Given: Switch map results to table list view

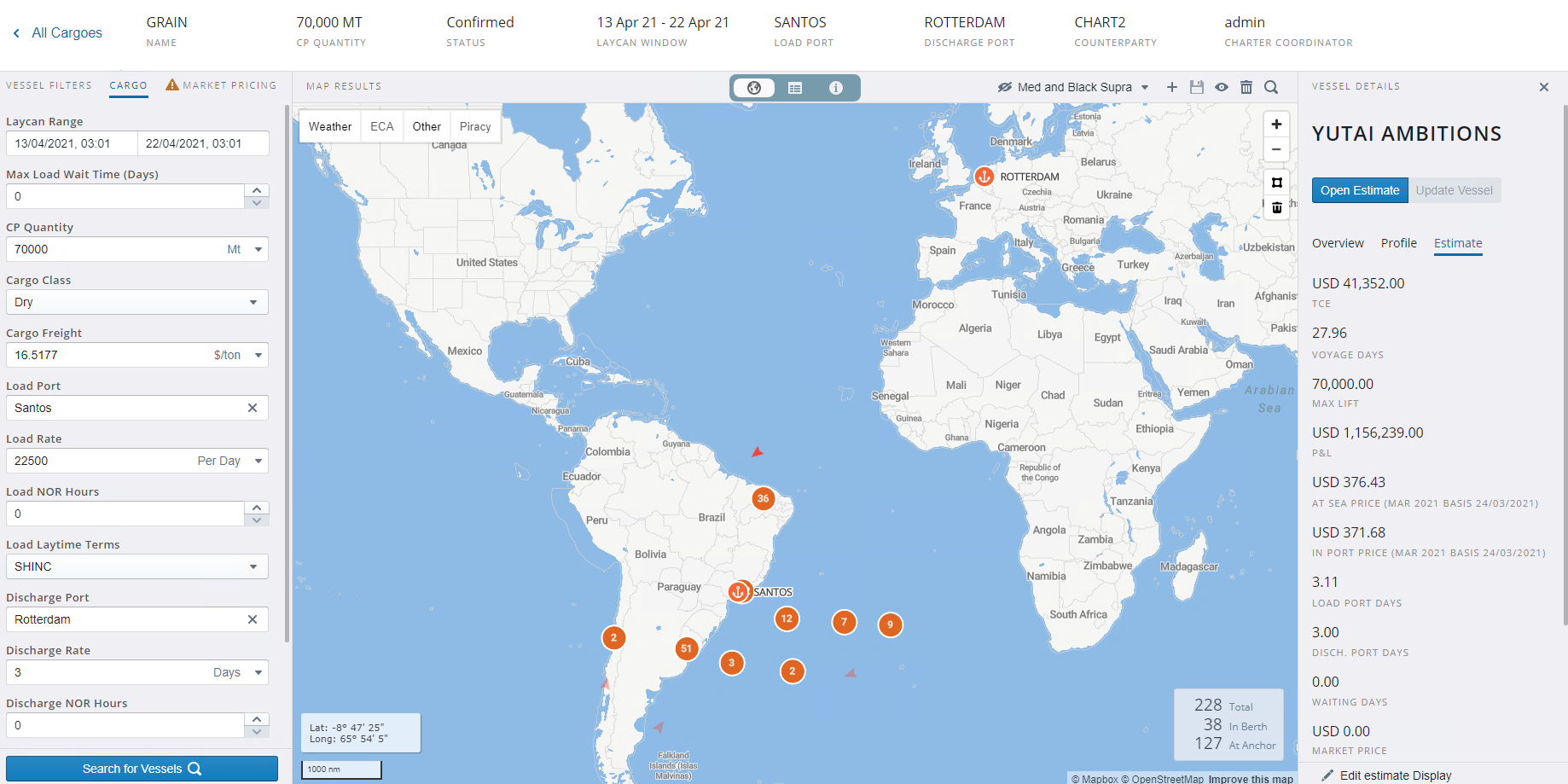Looking at the screenshot, I should (x=795, y=87).
